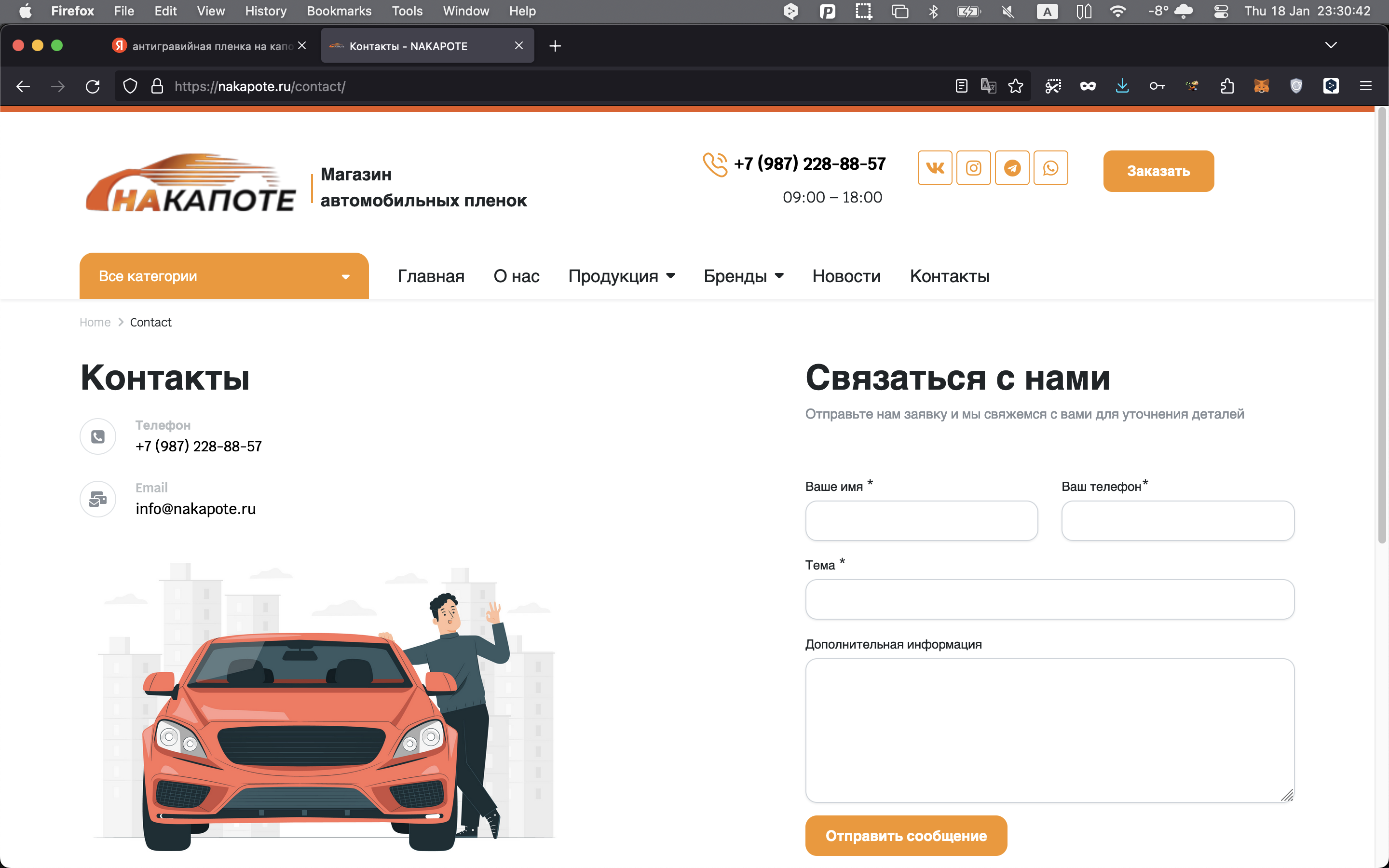
Task: Open Firefox downloads arrow icon
Action: click(1122, 86)
